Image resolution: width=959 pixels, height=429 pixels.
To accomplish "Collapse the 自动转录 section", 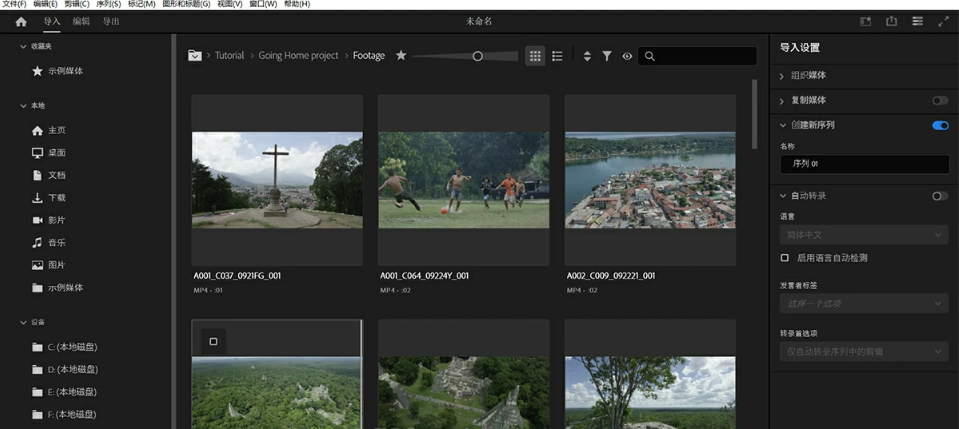I will [x=782, y=196].
